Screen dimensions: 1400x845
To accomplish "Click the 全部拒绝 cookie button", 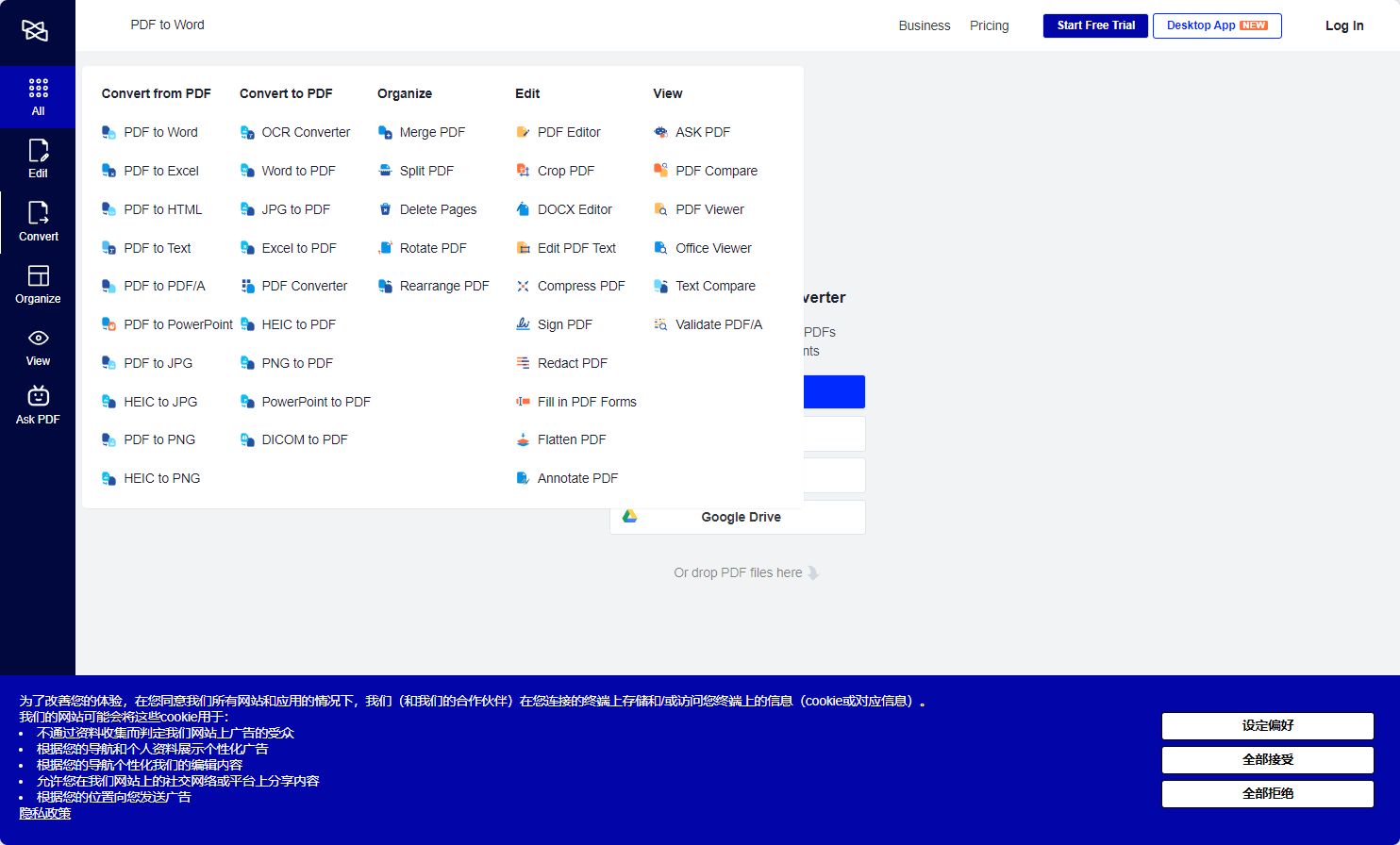I will click(x=1268, y=794).
